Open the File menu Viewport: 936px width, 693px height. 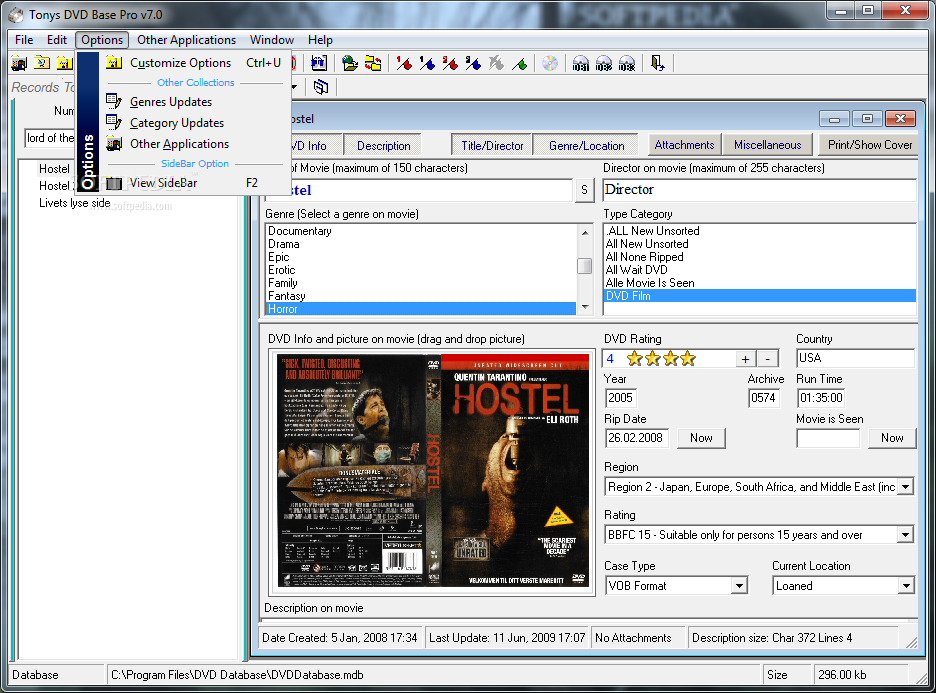click(24, 40)
